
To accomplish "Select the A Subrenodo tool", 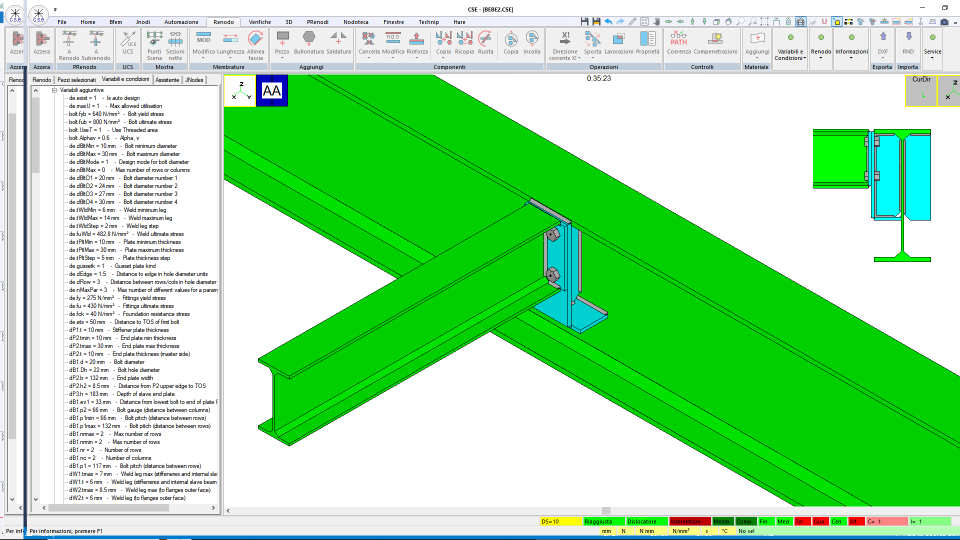I will coord(96,45).
